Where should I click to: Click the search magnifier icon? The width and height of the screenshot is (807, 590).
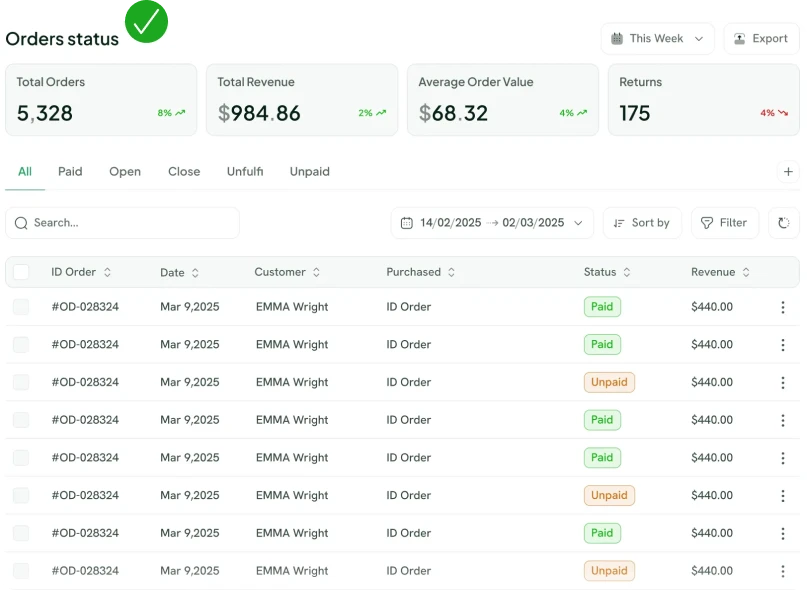coord(21,223)
